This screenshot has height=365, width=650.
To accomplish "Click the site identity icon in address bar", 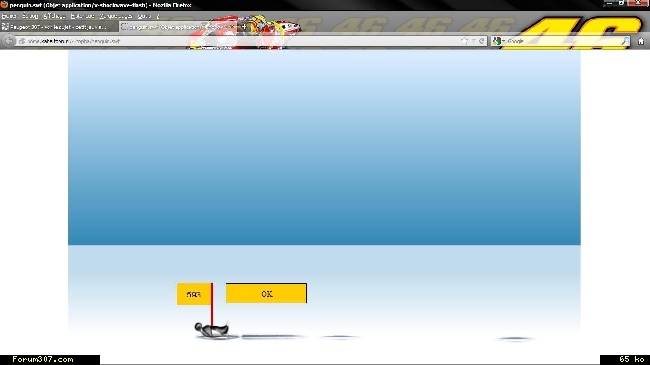I will (x=22, y=41).
